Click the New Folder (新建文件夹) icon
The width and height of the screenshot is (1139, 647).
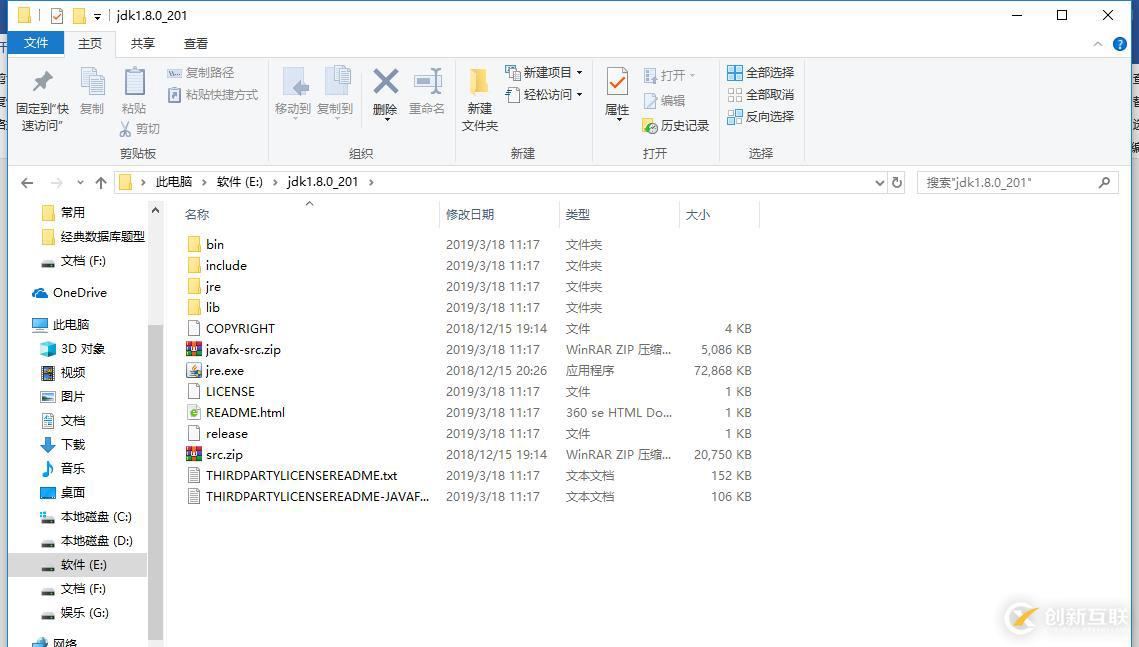479,81
